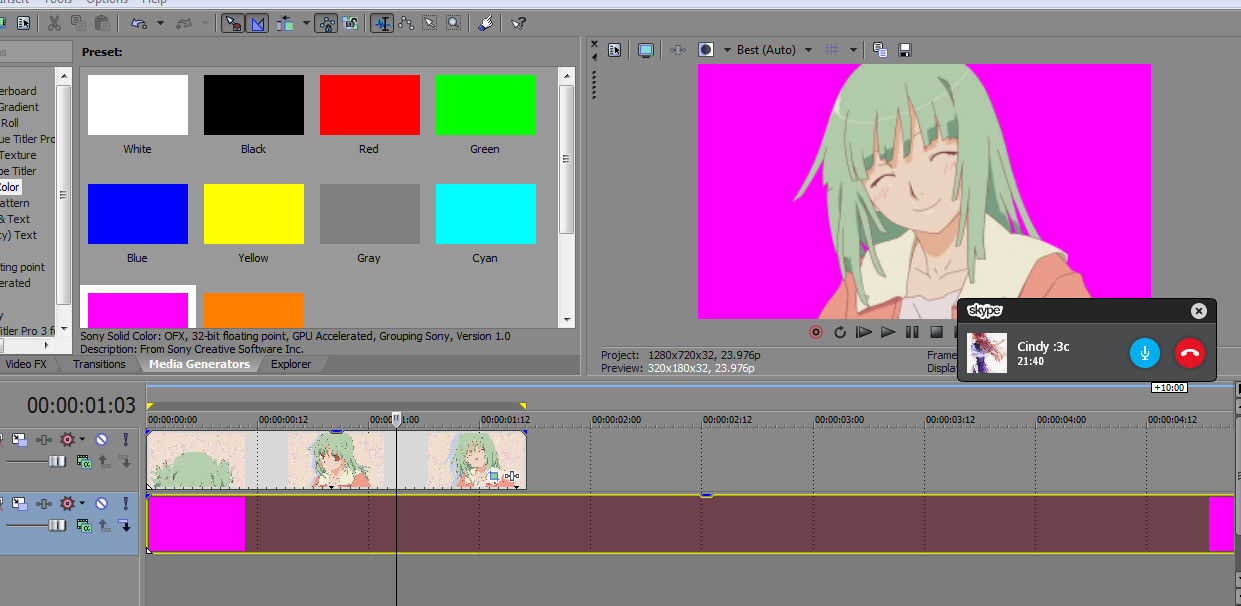1241x606 pixels.
Task: Click the Copy toolbar icon
Action: coord(78,22)
